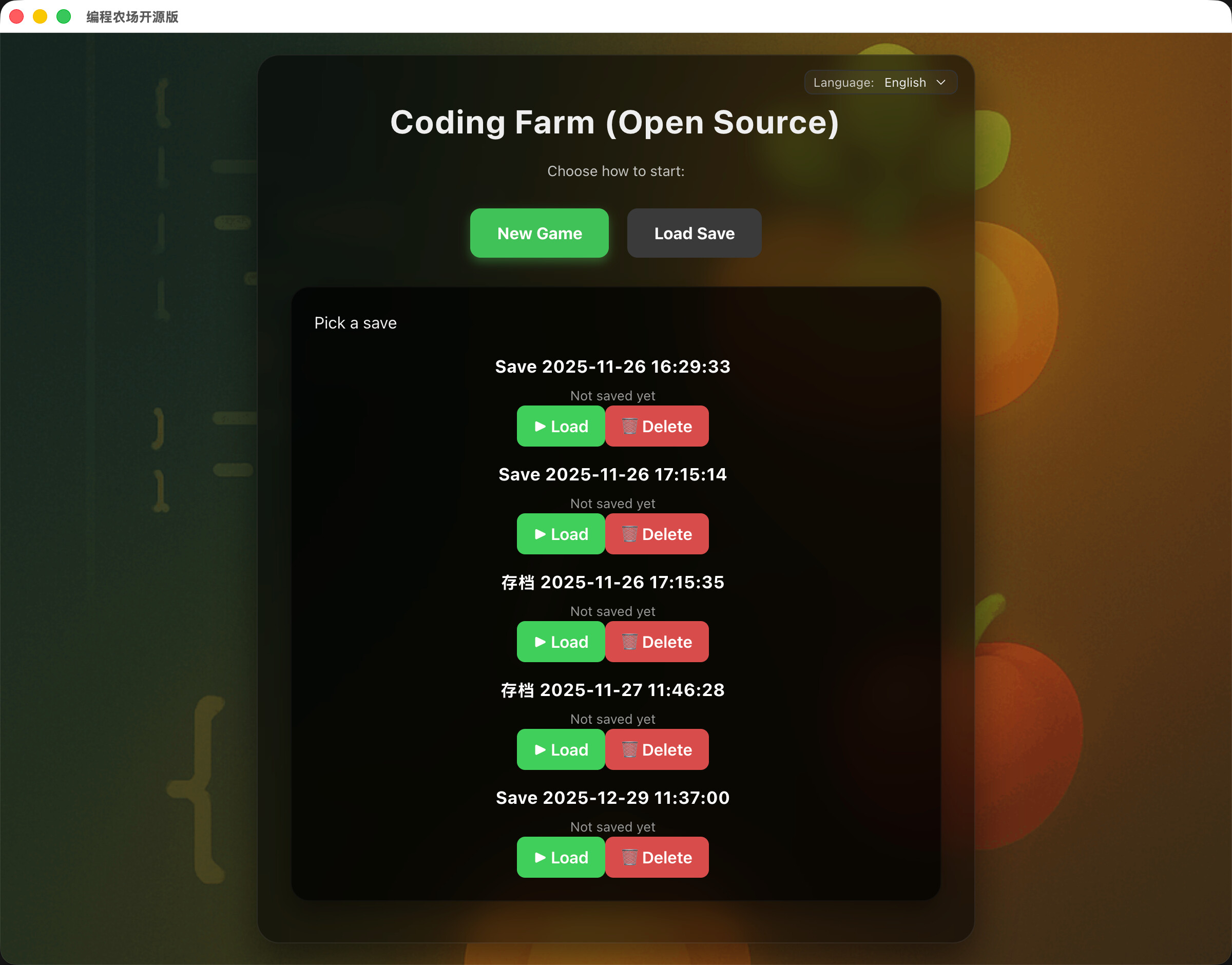Click the play icon for 存档 2025-11-27 11:46:28
Image resolution: width=1232 pixels, height=965 pixels.
coord(540,750)
